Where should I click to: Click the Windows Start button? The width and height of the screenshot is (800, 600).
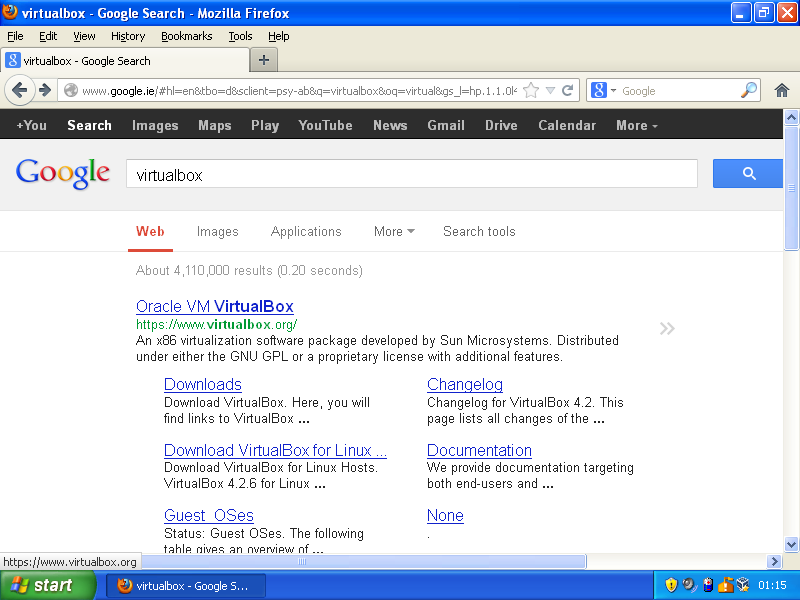tap(48, 585)
